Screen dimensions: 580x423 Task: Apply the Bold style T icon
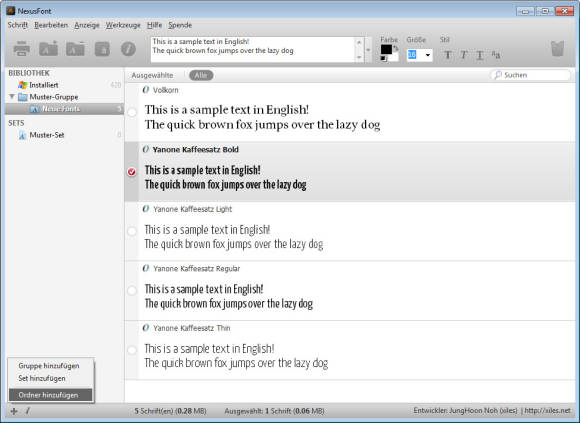tap(448, 55)
